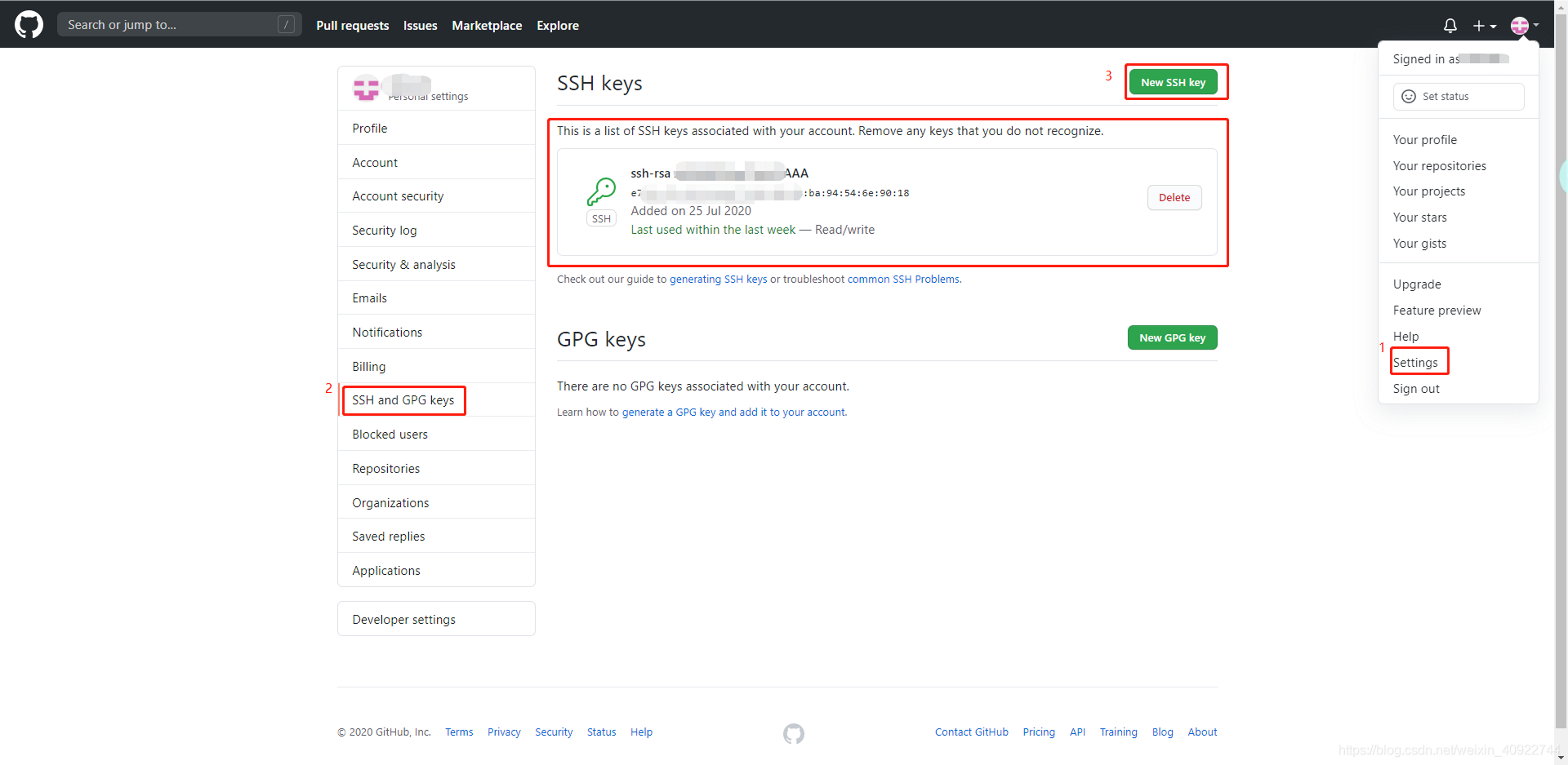Viewport: 1568px width, 765px height.
Task: Delete the listed SSH key
Action: click(x=1174, y=197)
